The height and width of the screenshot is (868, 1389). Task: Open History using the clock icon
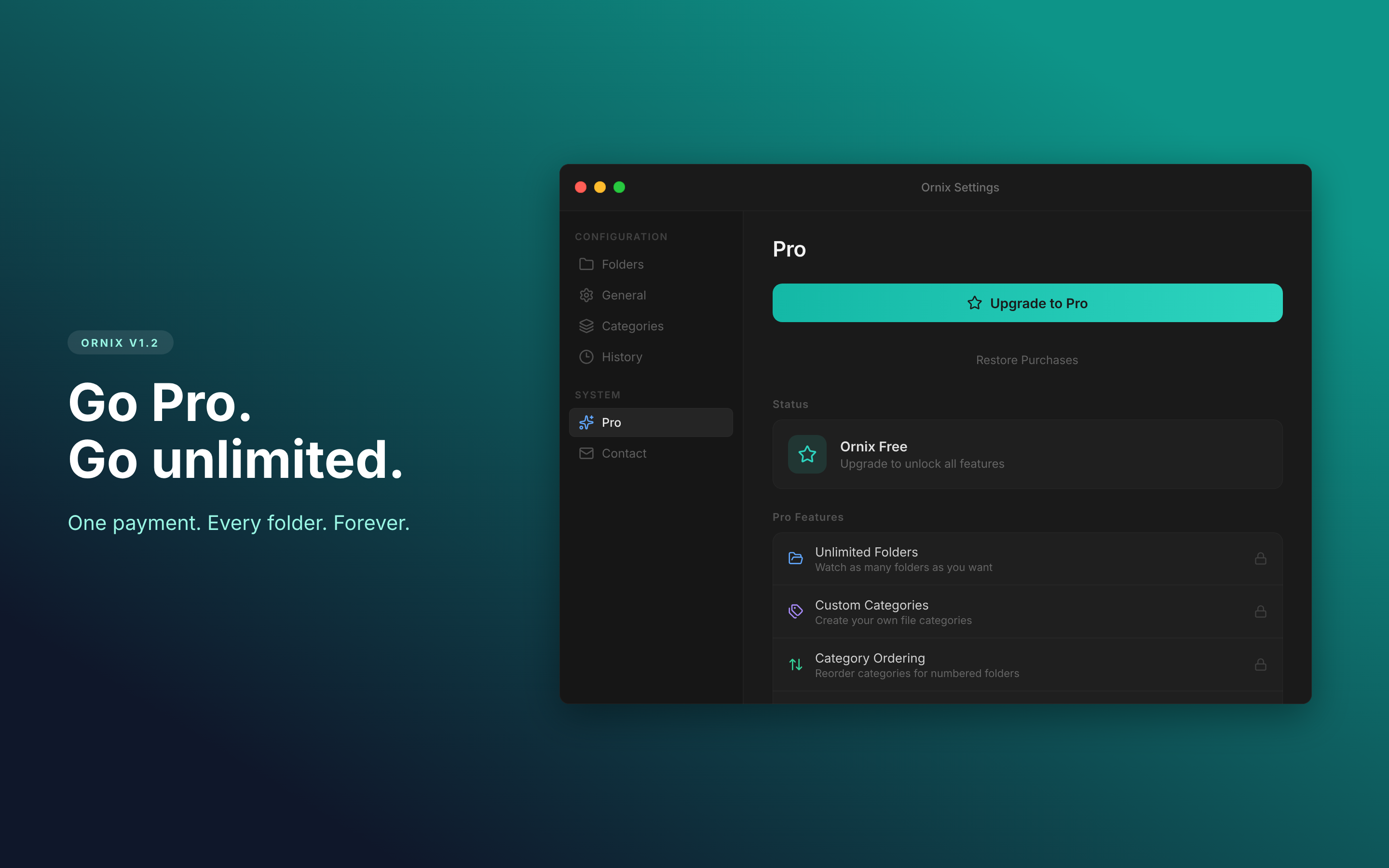coord(586,356)
